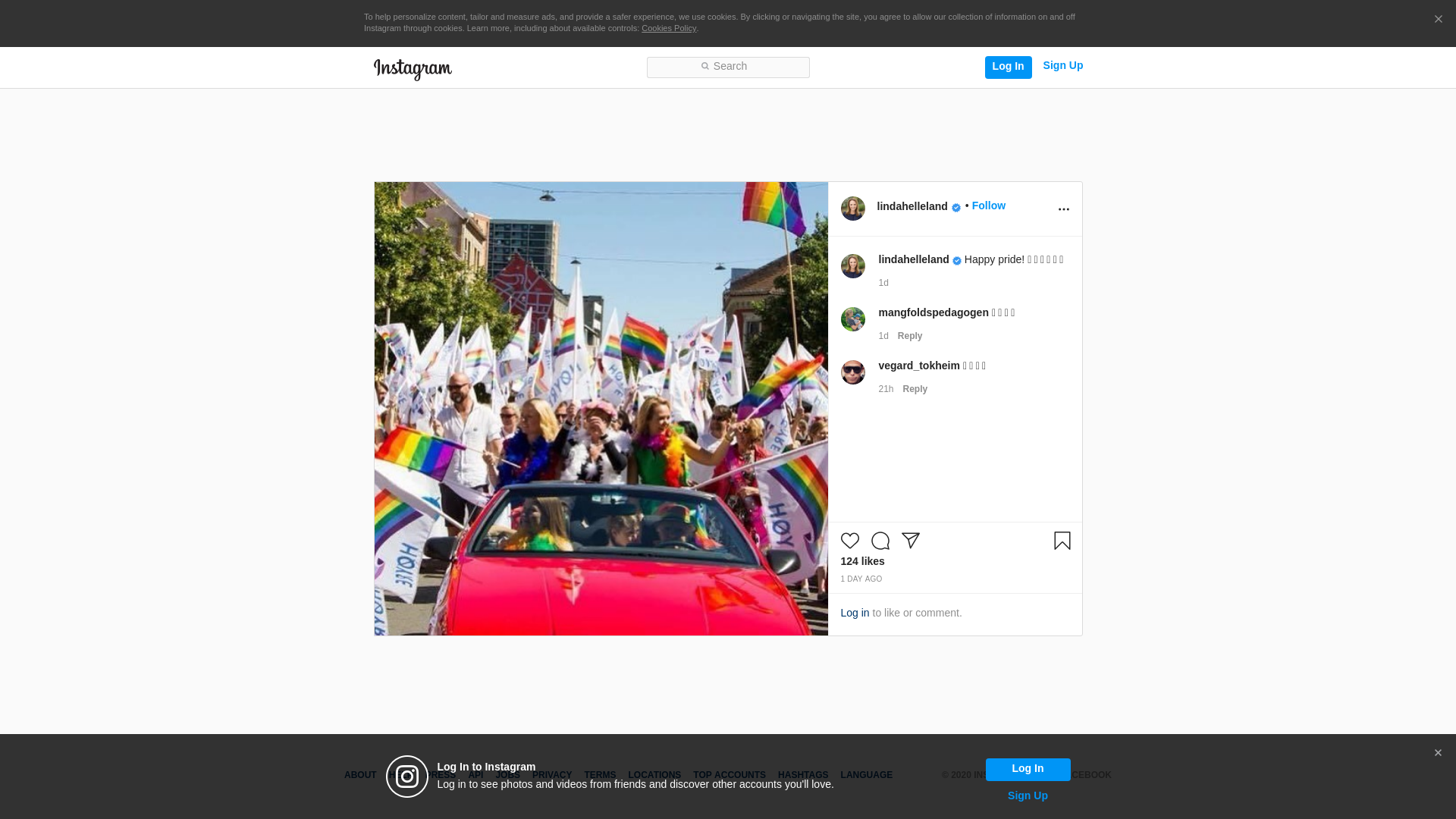Open vegard_tokheim commenter avatar
1456x819 pixels.
tap(852, 372)
